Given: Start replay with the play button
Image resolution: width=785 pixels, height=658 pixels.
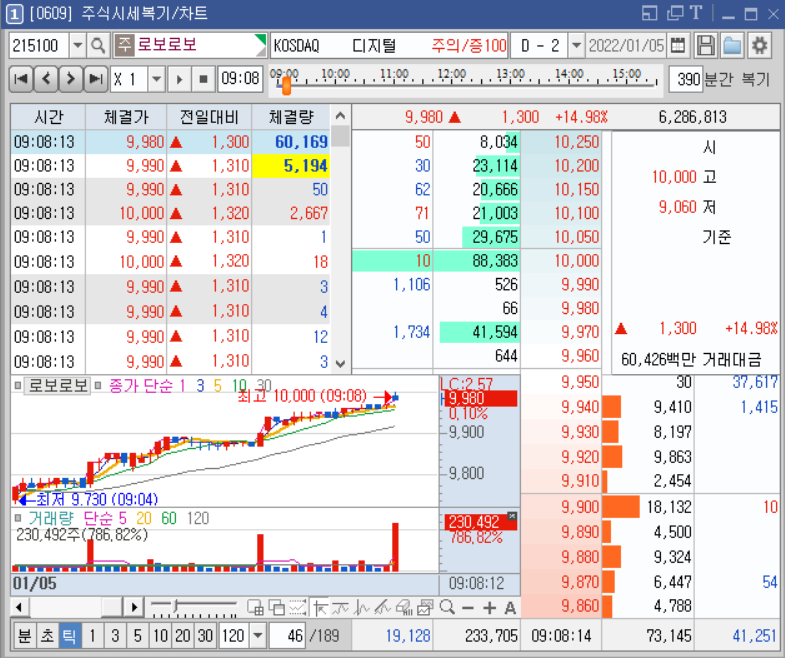Looking at the screenshot, I should coord(179,79).
